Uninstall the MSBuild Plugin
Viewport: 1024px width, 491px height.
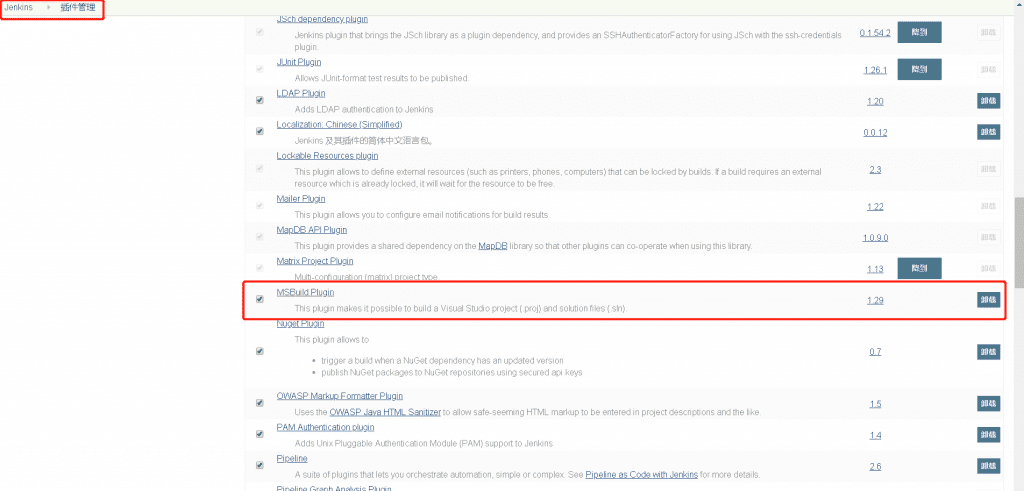pos(989,300)
